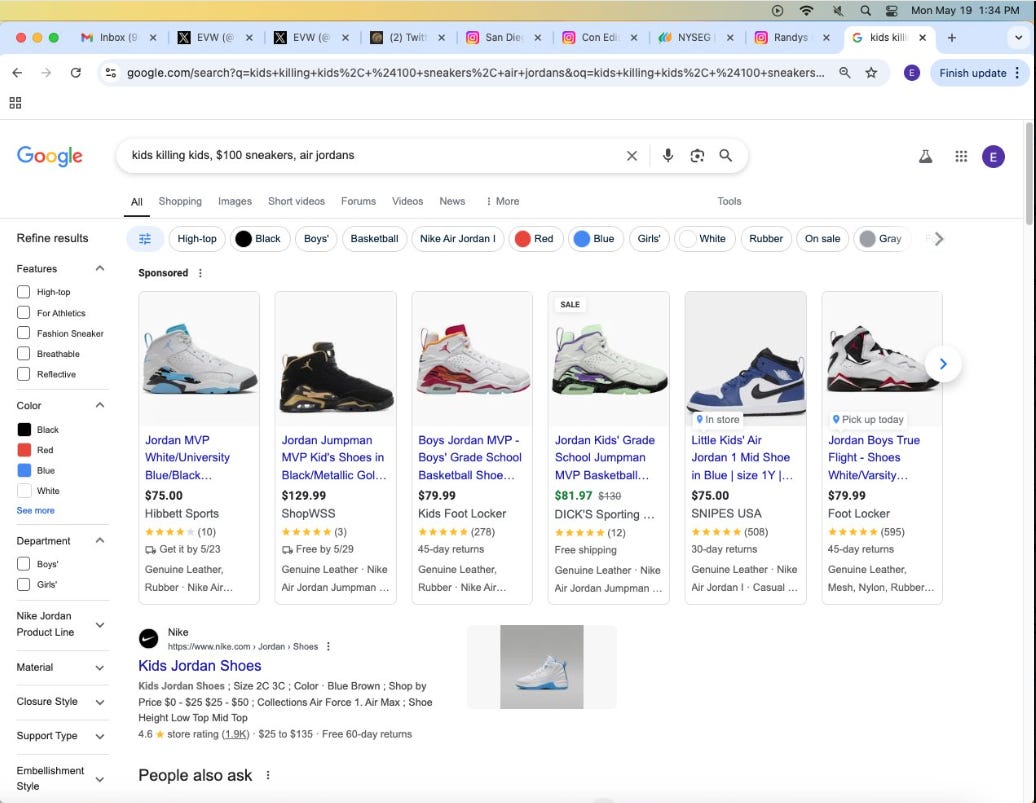The image size is (1036, 803).
Task: Bookmark this page with star icon
Action: pyautogui.click(x=871, y=73)
